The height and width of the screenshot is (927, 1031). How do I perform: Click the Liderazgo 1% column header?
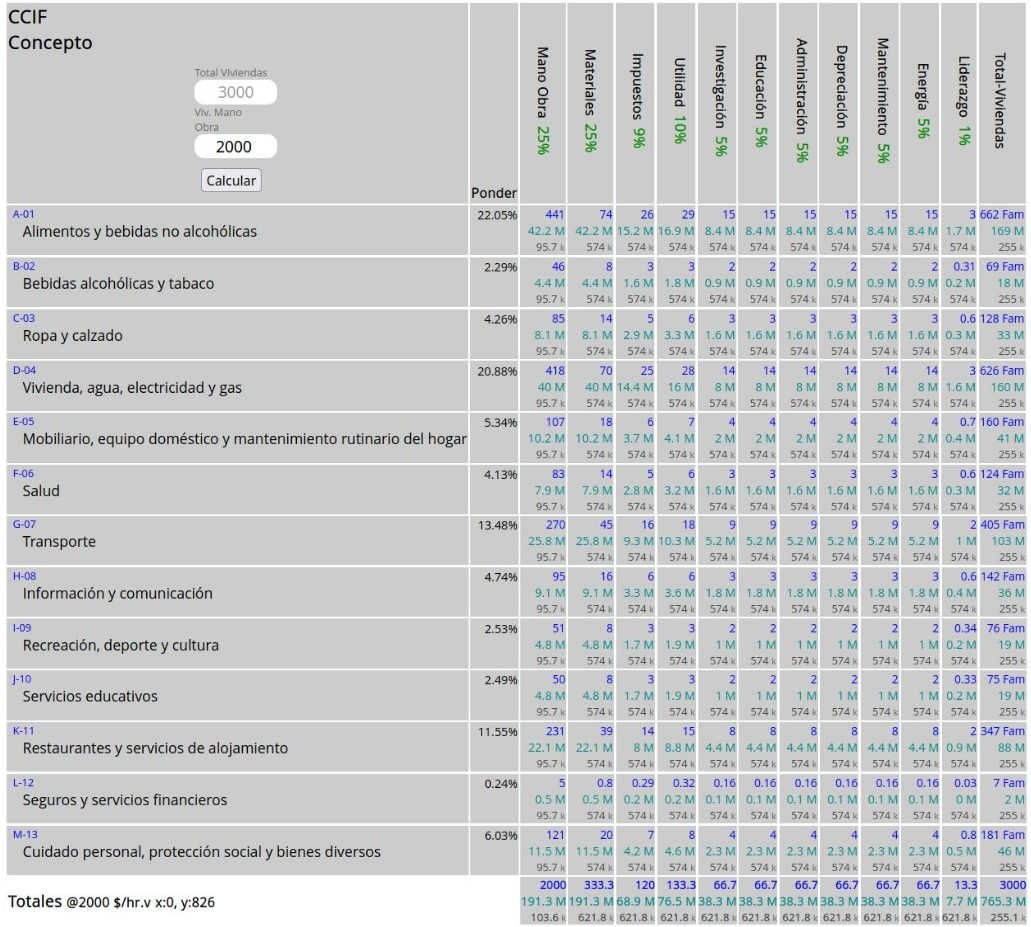[x=963, y=100]
